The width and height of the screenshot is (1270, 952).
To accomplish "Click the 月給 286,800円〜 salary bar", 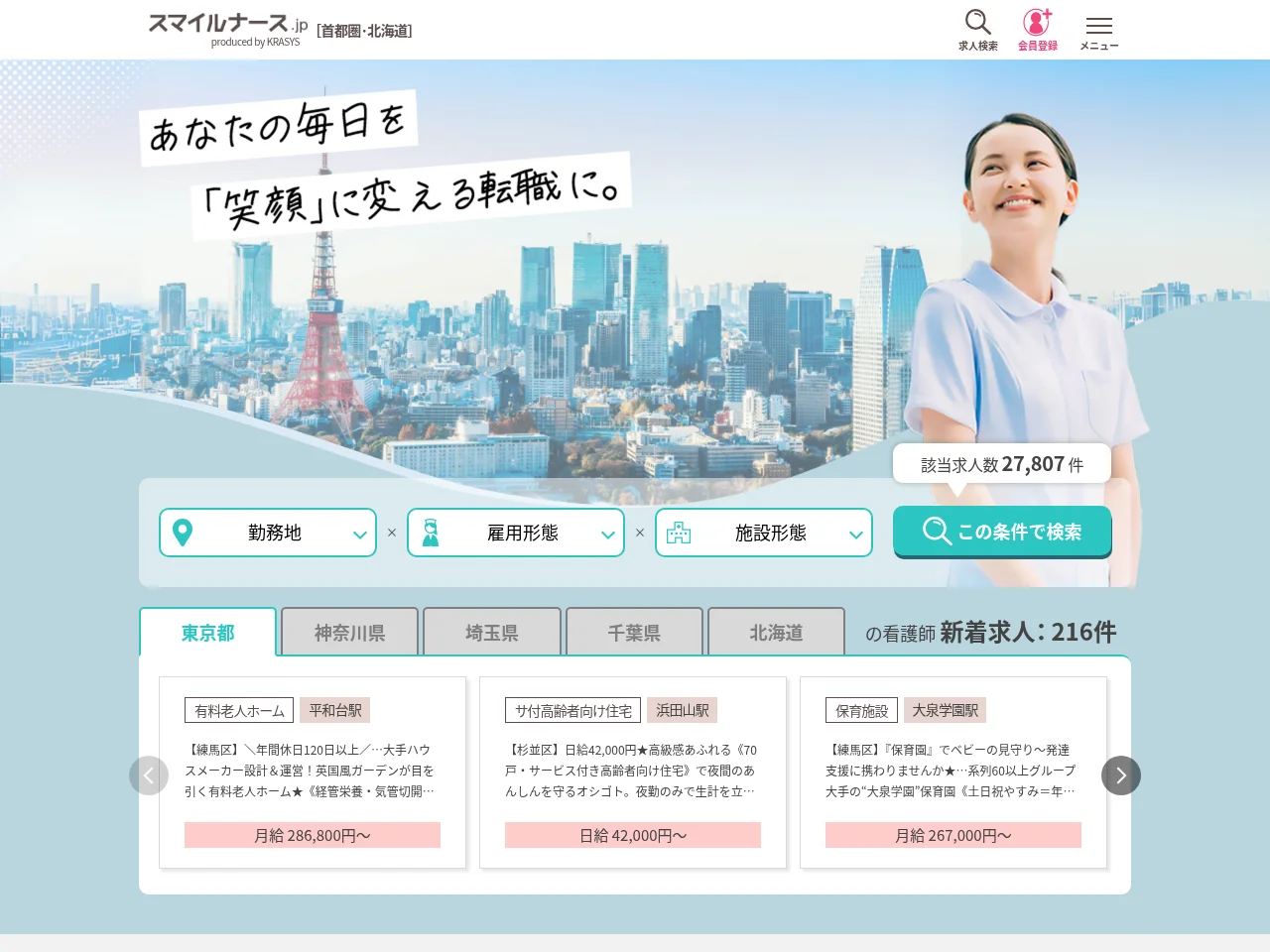I will (313, 835).
